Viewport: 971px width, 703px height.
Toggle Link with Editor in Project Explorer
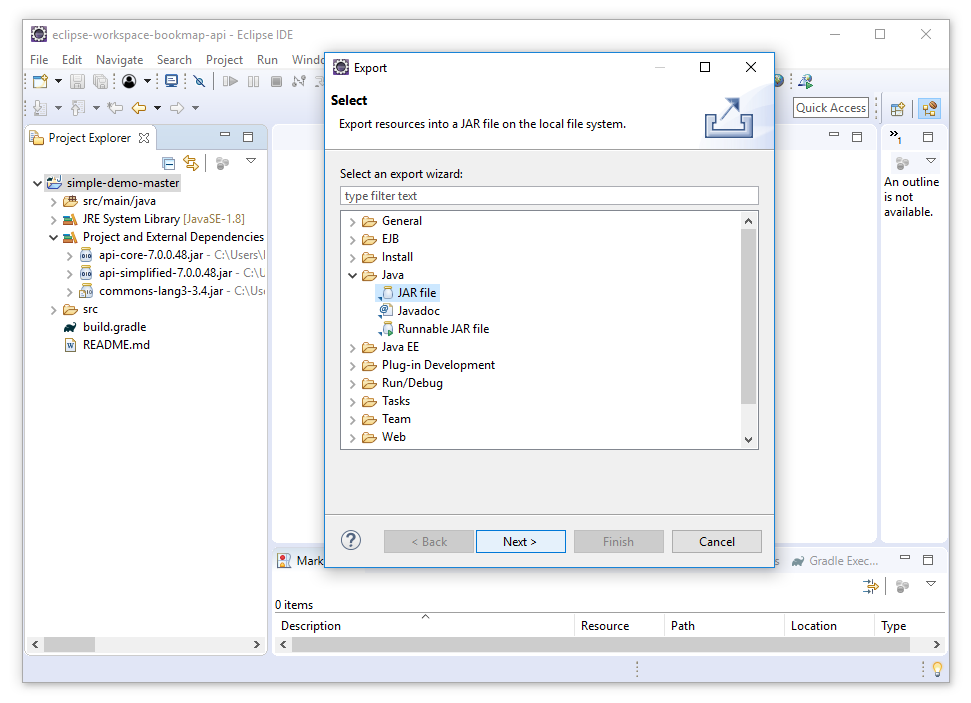(x=191, y=162)
